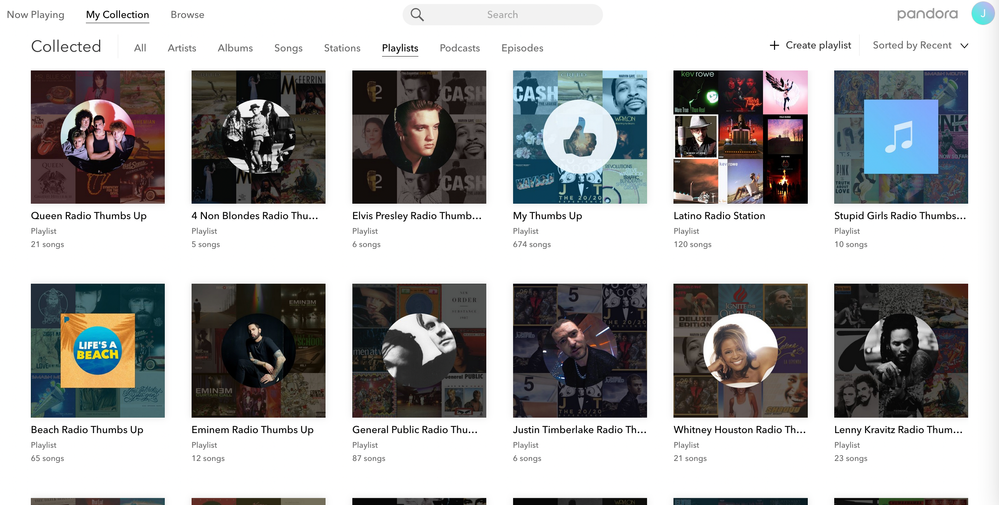Viewport: 999px width, 505px height.
Task: Open the user profile avatar J
Action: [982, 13]
